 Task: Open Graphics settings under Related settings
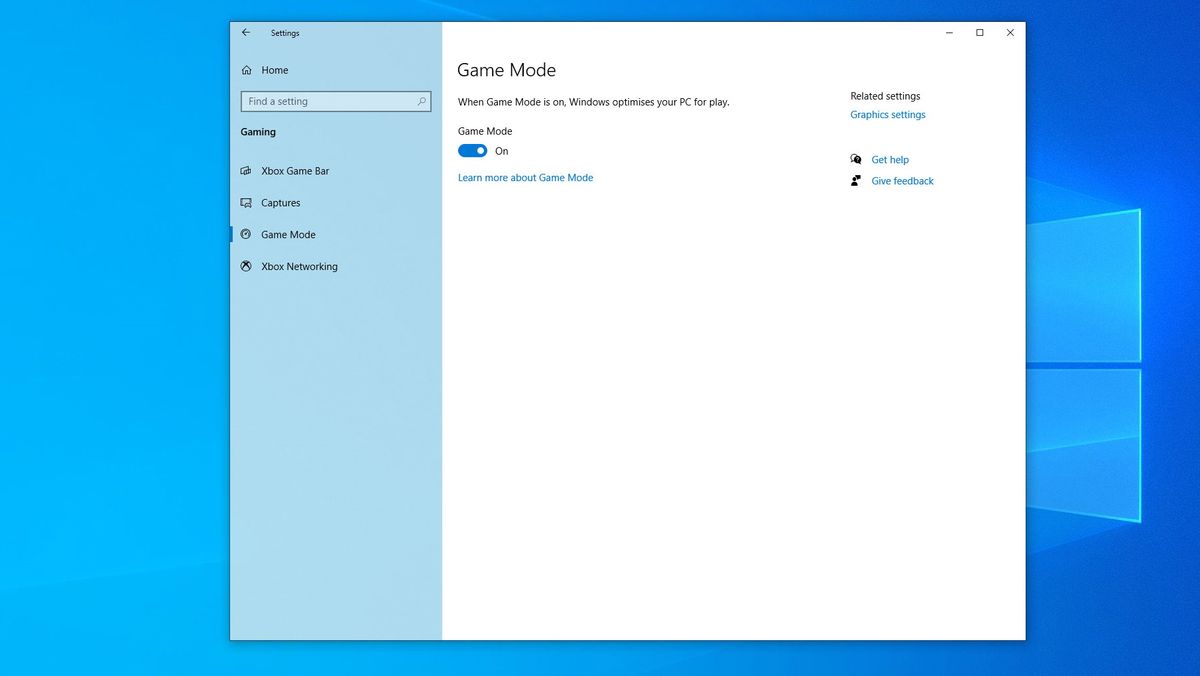[887, 114]
